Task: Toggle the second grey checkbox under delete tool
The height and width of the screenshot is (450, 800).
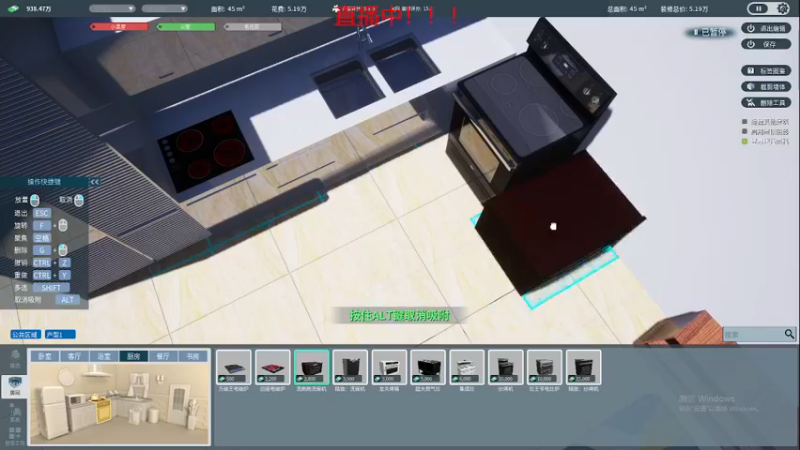Action: coord(744,132)
